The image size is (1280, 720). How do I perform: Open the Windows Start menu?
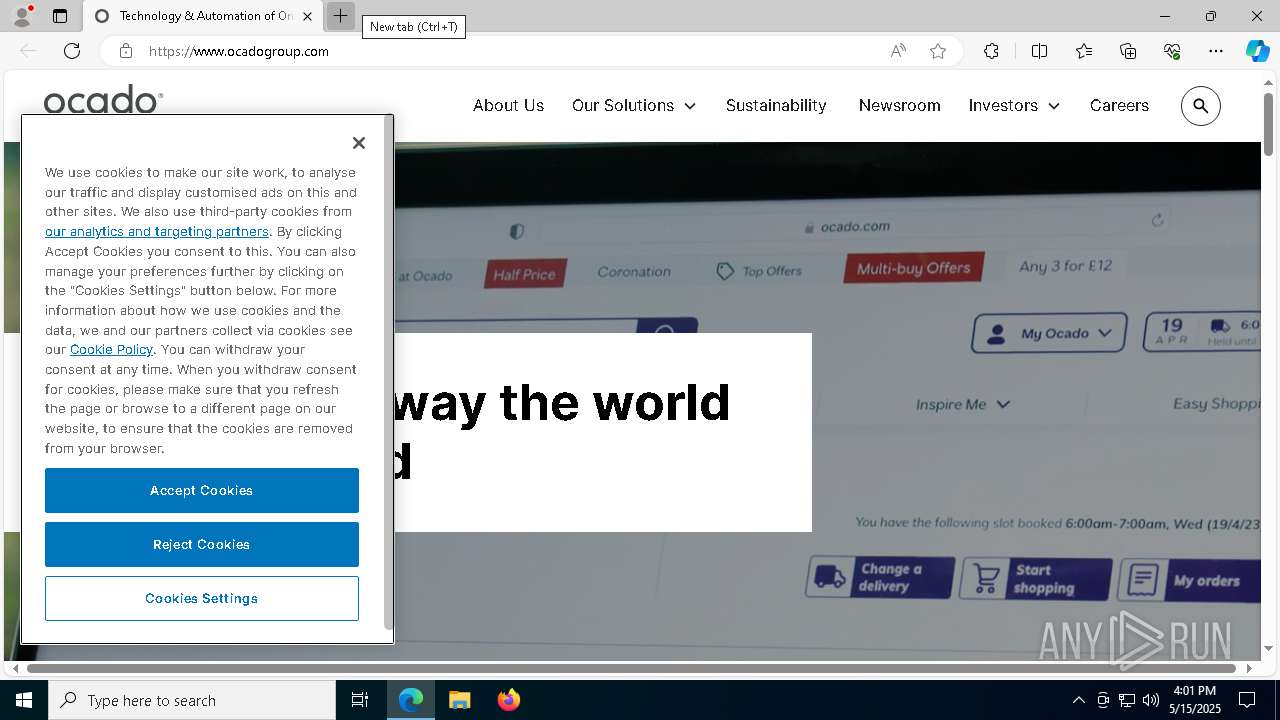click(24, 700)
